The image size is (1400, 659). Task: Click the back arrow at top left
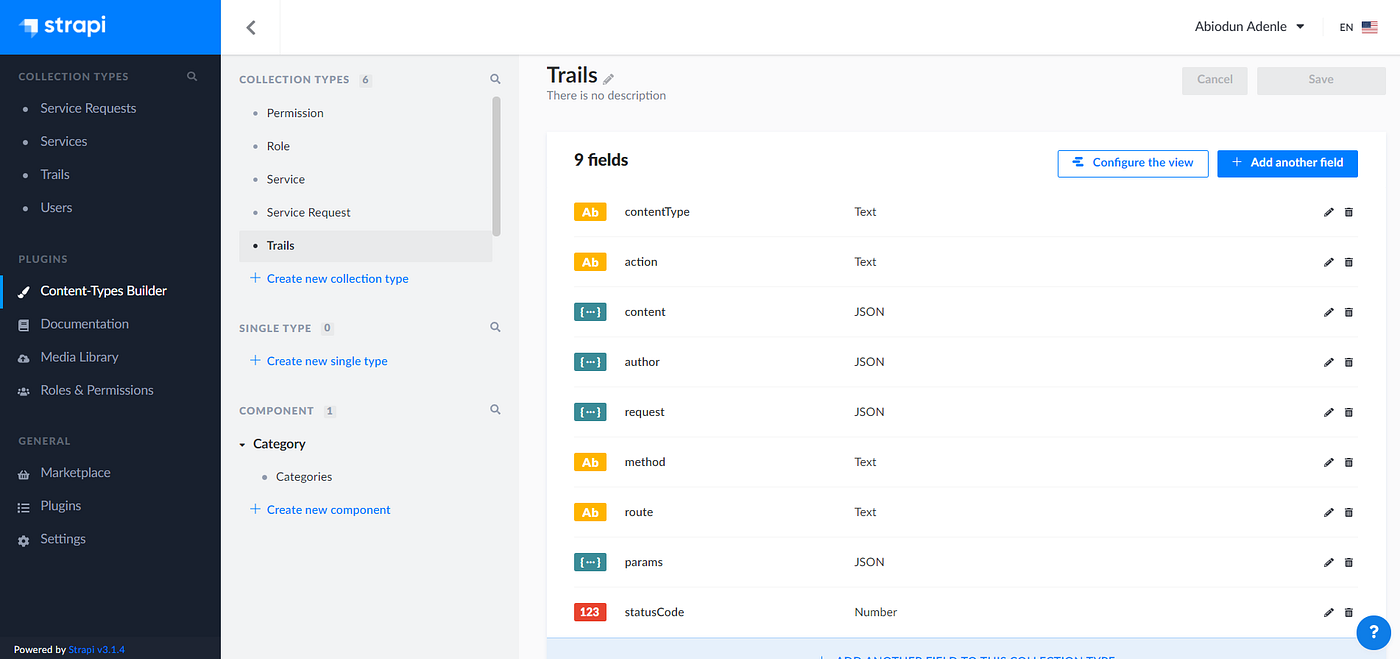point(250,26)
